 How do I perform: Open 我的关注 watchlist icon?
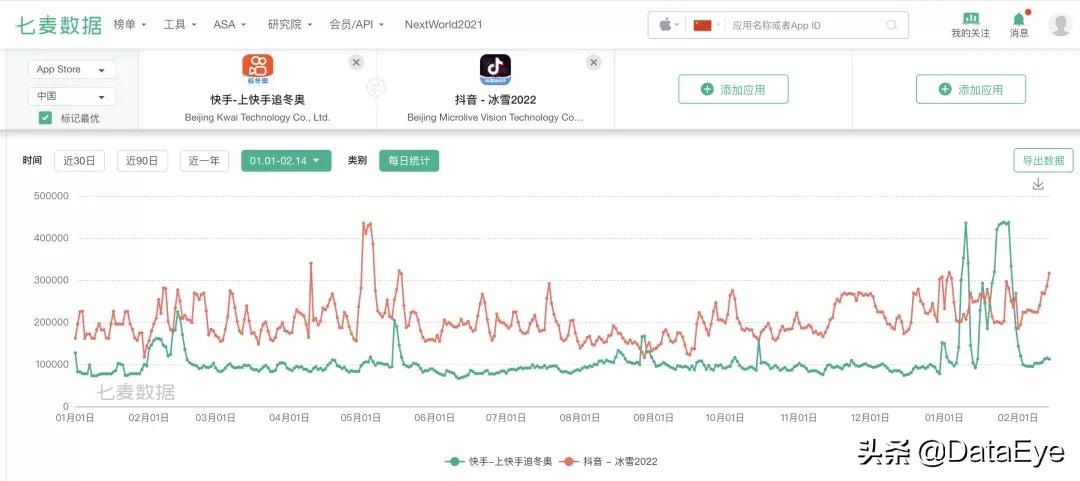pyautogui.click(x=970, y=25)
